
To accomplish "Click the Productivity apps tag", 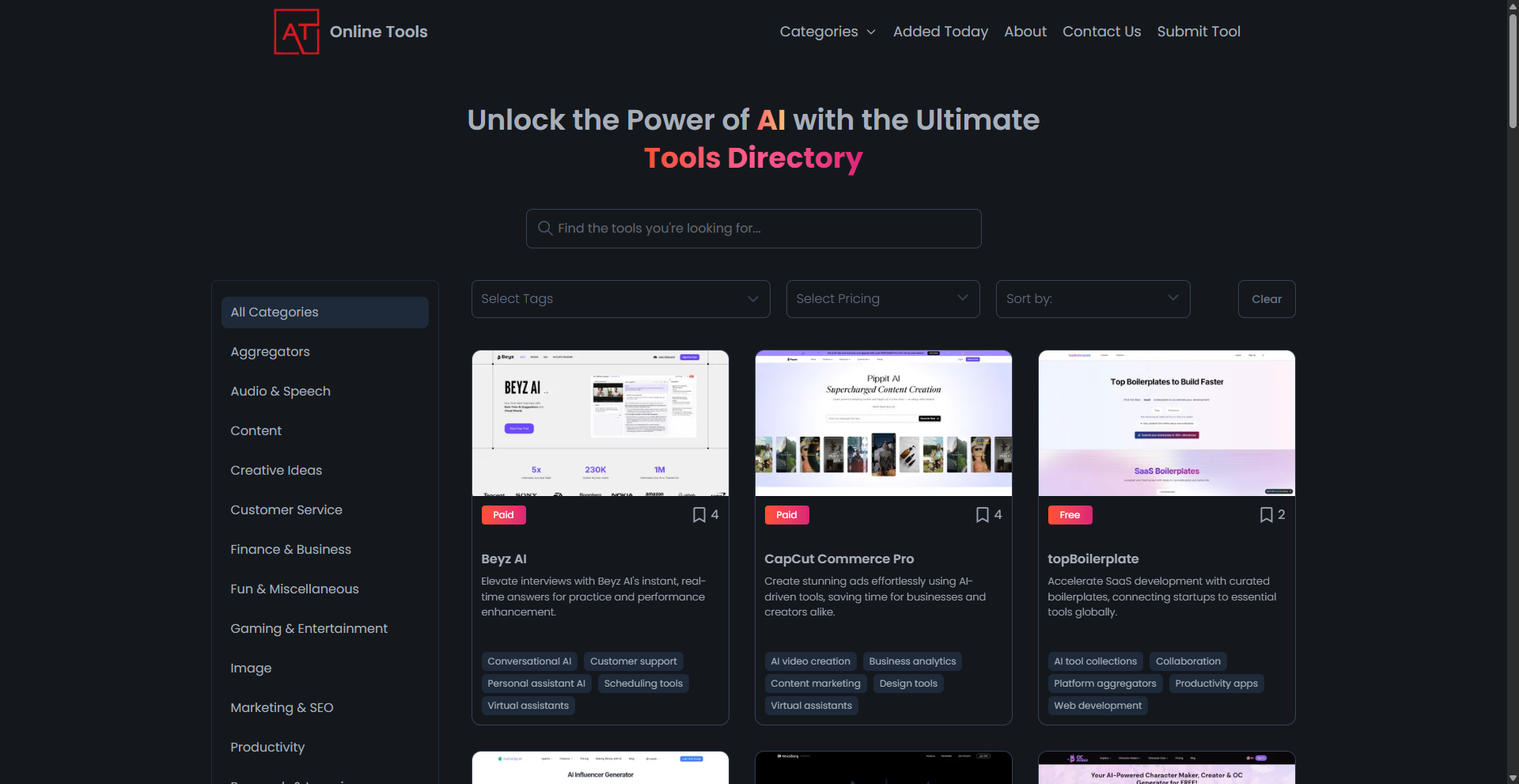I will pyautogui.click(x=1216, y=684).
